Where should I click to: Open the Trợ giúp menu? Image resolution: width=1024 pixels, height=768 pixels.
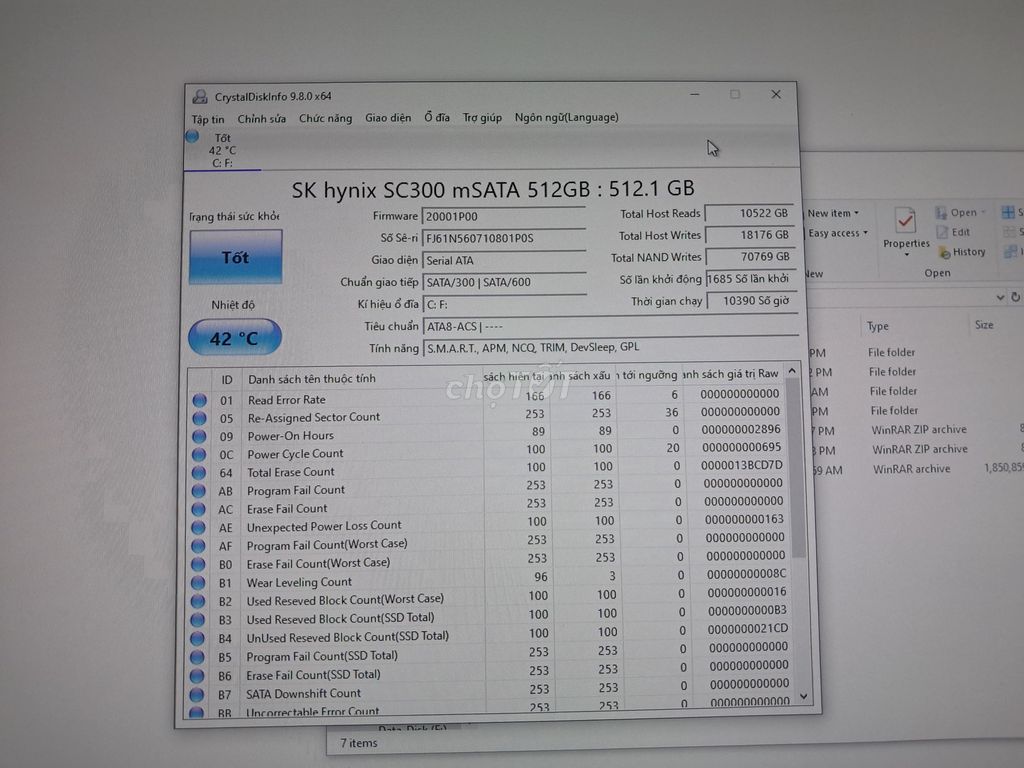[x=482, y=118]
